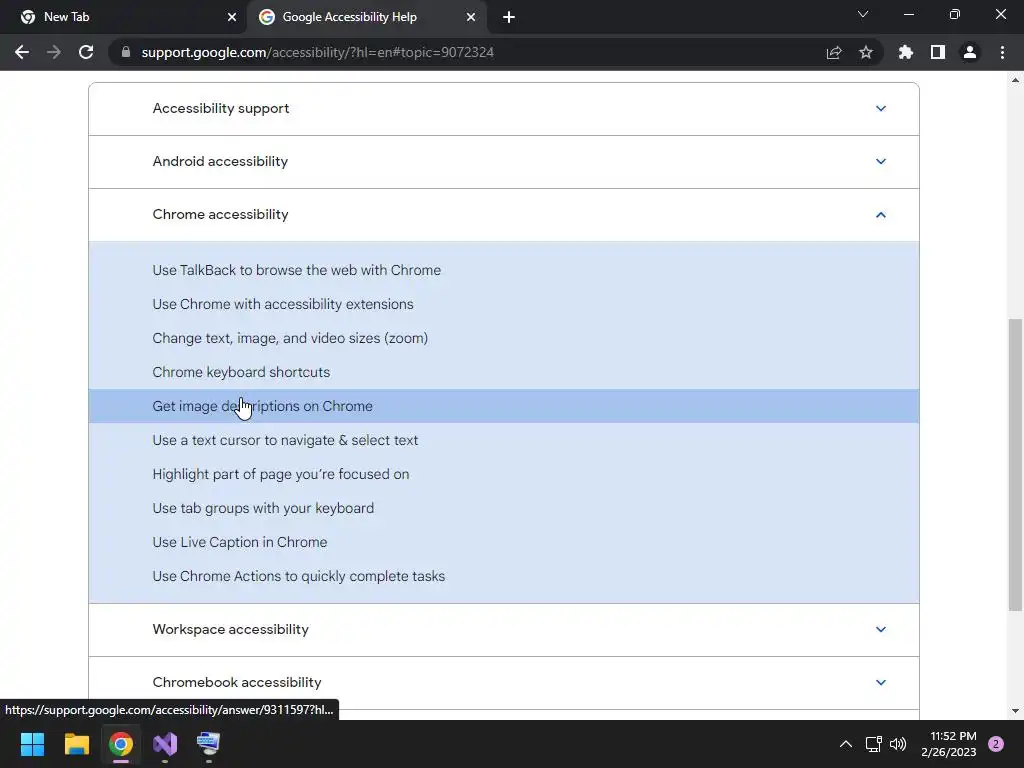Open File Explorer from taskbar
Image resolution: width=1024 pixels, height=768 pixels.
click(x=76, y=744)
